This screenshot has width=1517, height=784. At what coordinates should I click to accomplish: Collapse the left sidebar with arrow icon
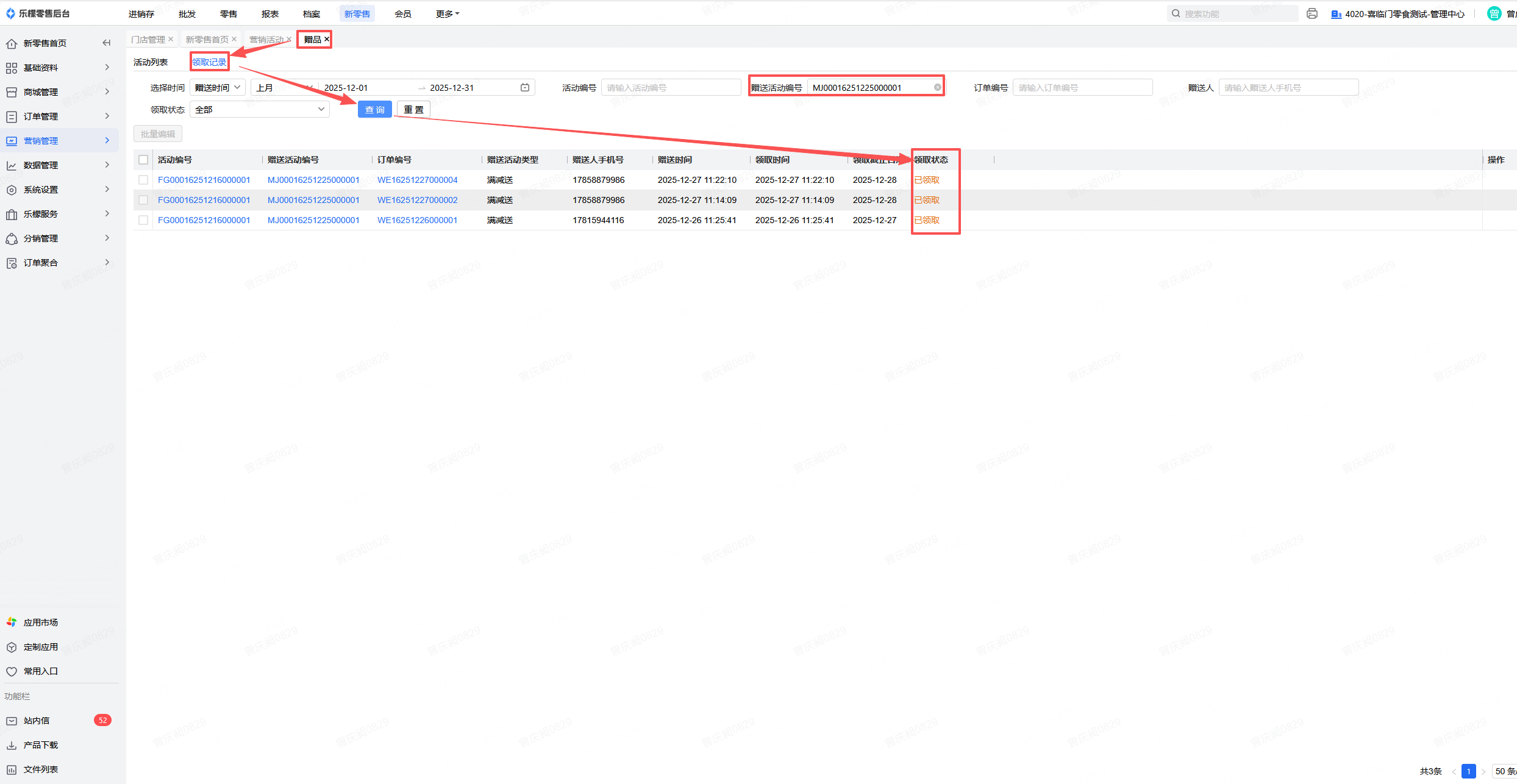click(x=107, y=43)
